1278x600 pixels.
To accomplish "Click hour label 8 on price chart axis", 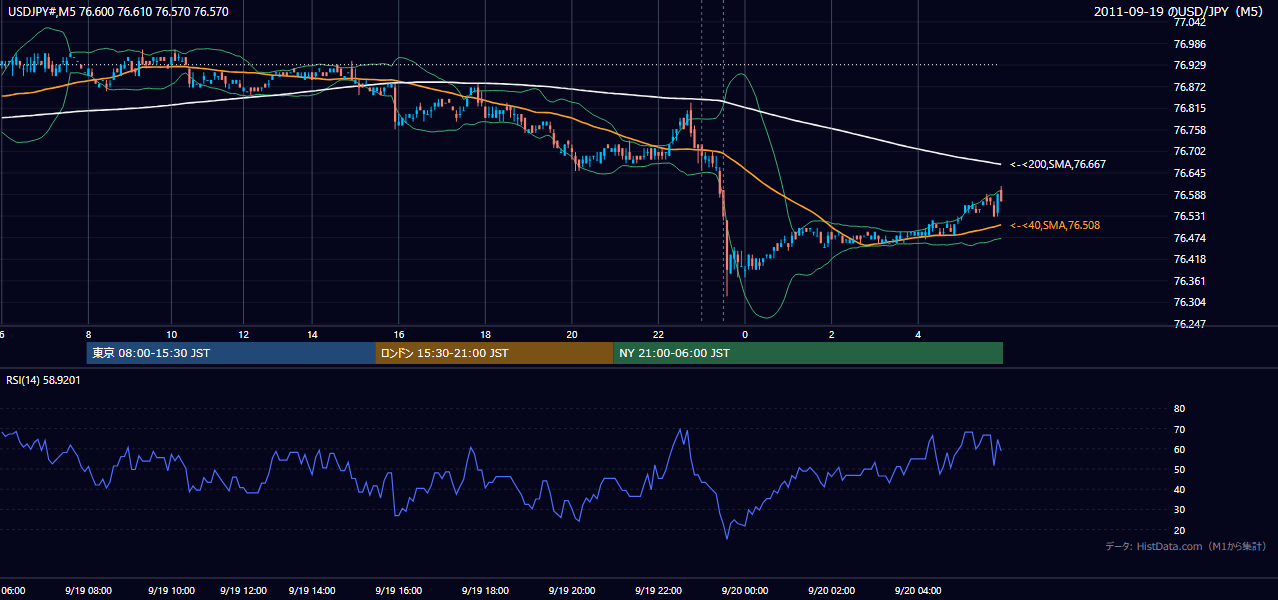I will (x=89, y=334).
